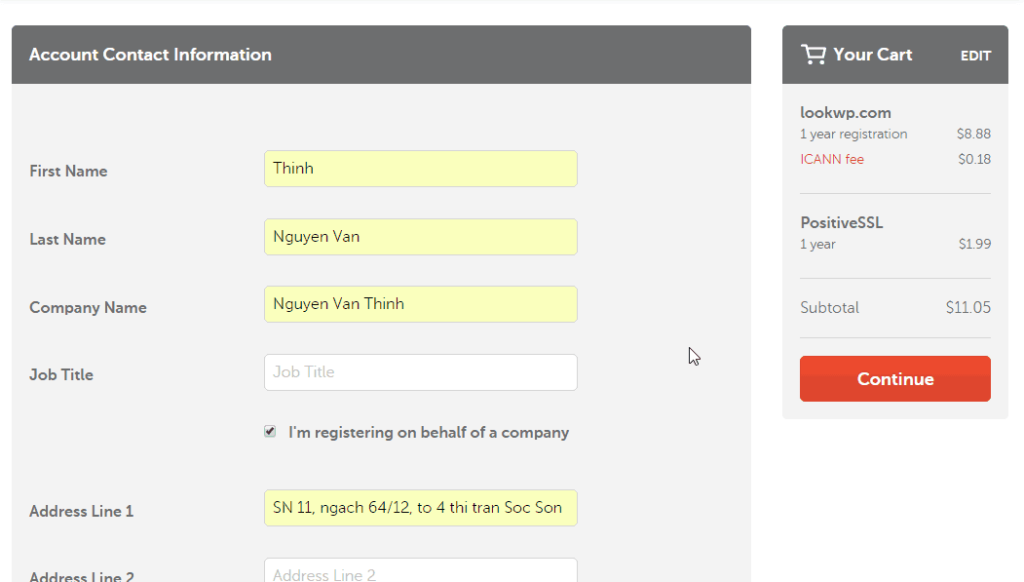
Task: Click EDIT in Your Cart header
Action: click(975, 56)
